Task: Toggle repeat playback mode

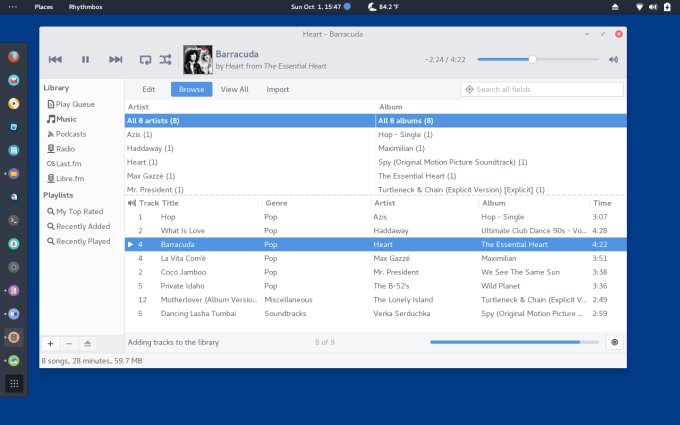Action: pyautogui.click(x=146, y=60)
